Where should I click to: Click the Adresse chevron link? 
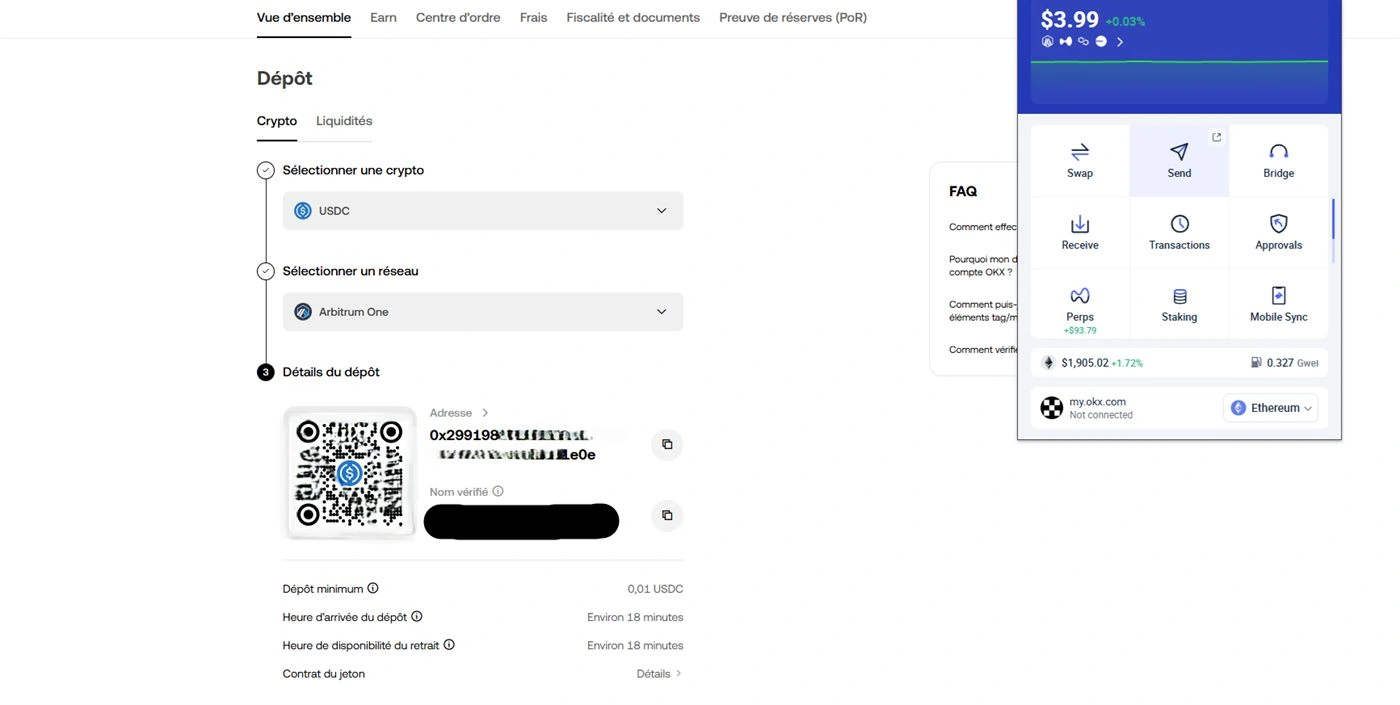485,413
